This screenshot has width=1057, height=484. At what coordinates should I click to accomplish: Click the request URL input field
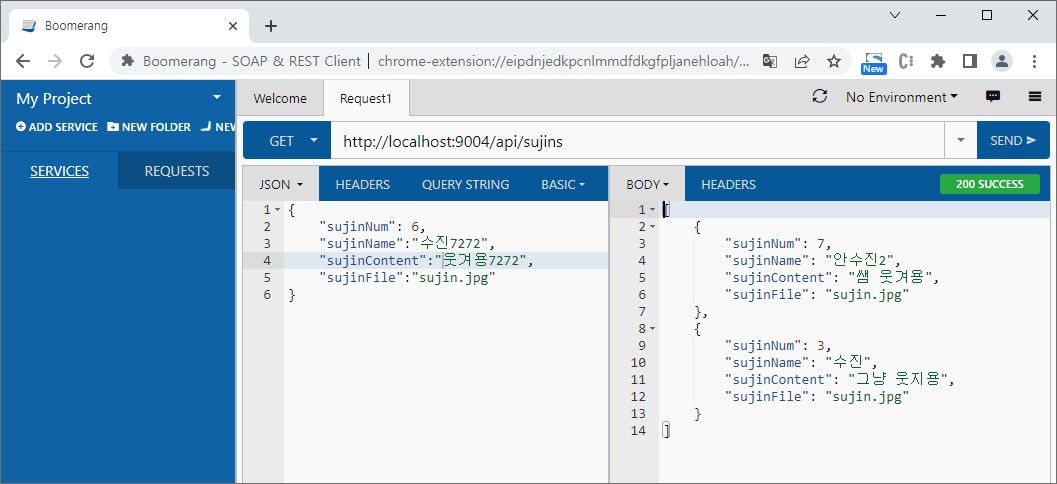click(x=638, y=140)
